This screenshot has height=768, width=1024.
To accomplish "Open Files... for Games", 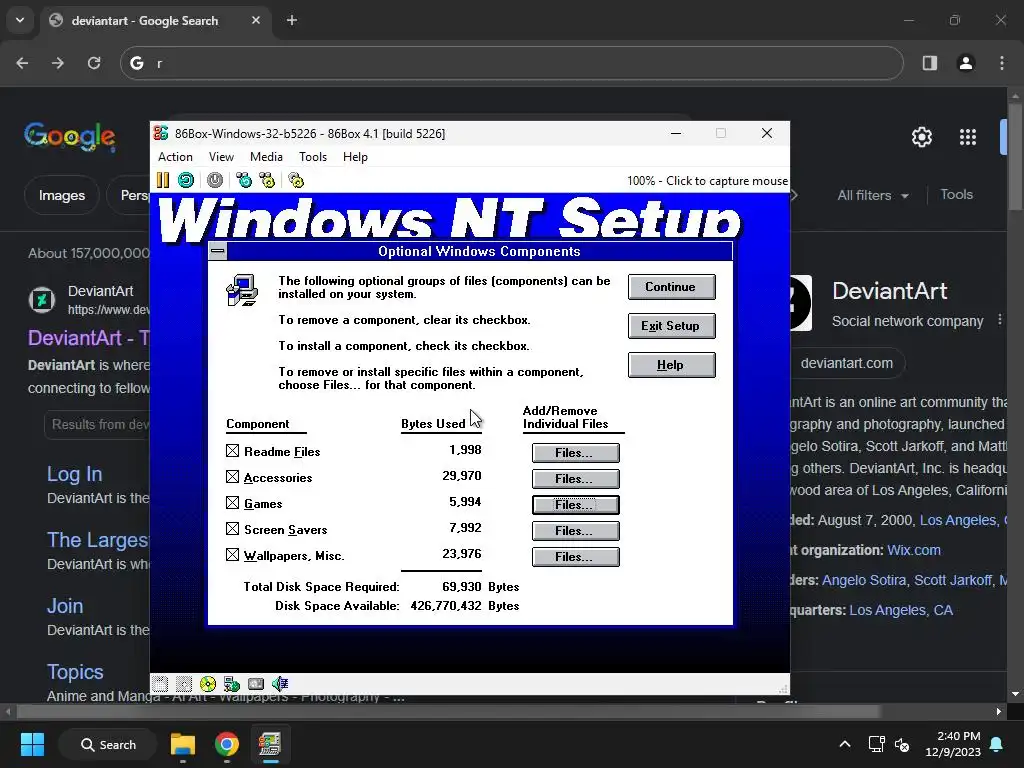I will [x=575, y=505].
